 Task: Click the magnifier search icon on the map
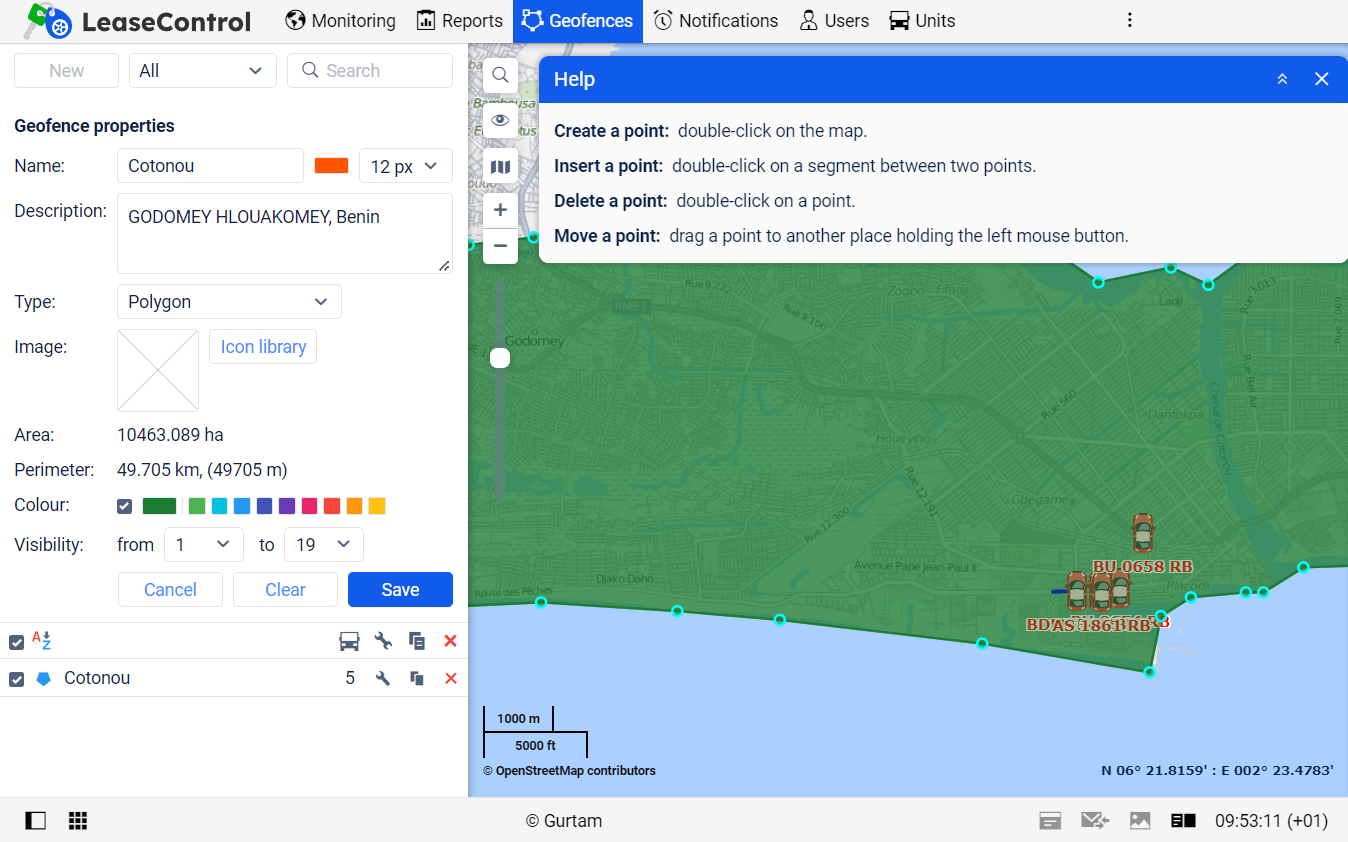[x=500, y=75]
